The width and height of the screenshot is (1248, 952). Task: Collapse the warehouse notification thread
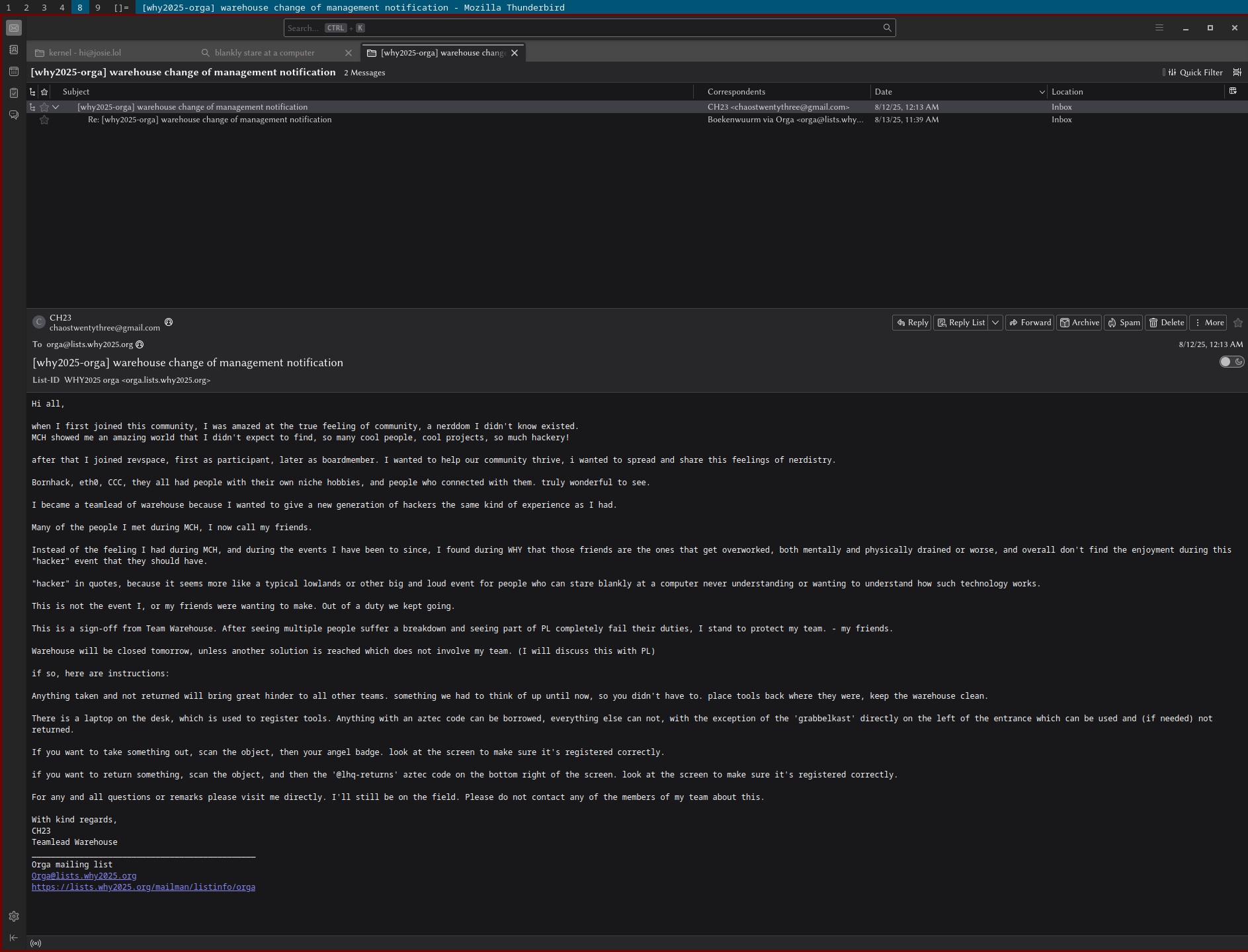(x=56, y=107)
